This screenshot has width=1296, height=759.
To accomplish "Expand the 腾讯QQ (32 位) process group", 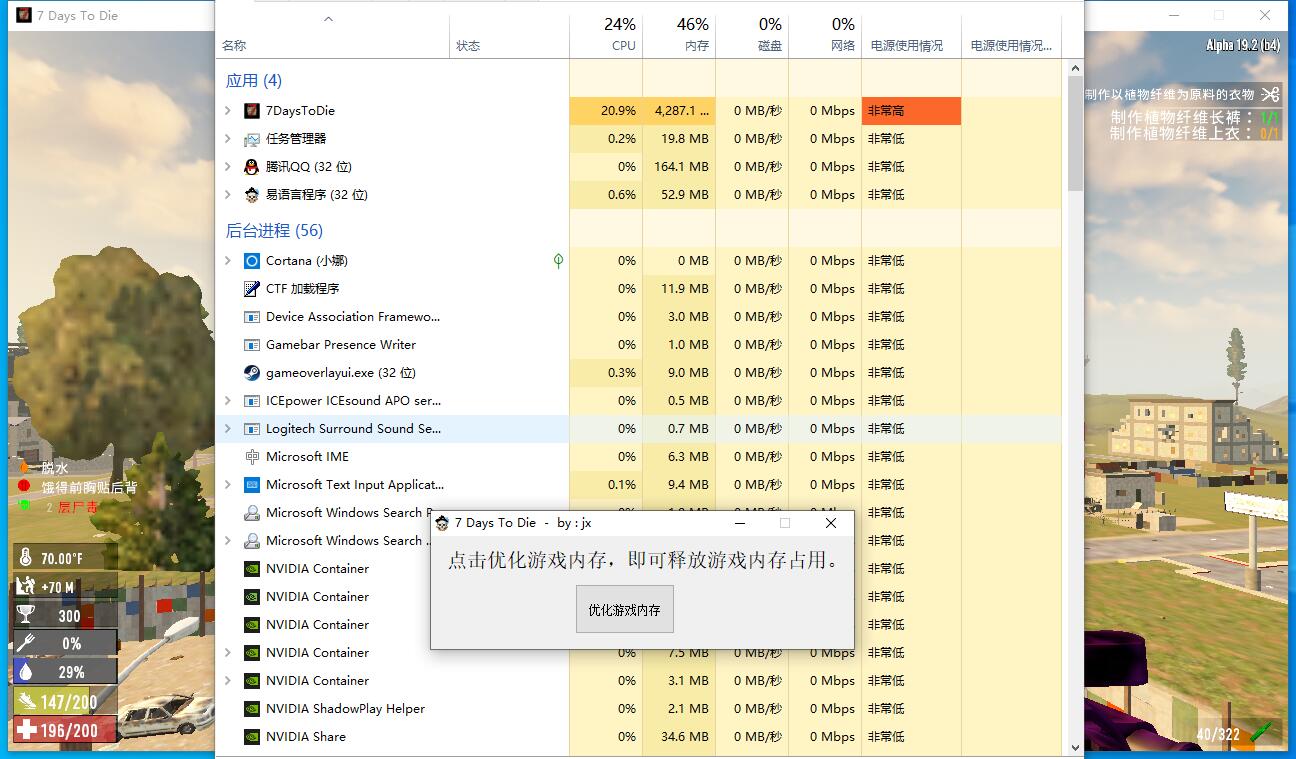I will pyautogui.click(x=228, y=167).
